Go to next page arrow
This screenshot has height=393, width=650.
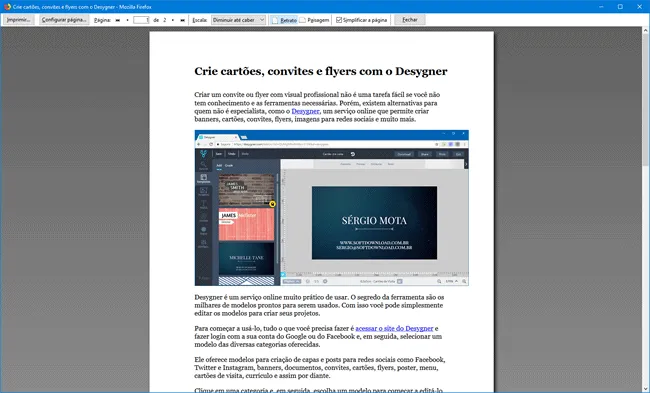(173, 20)
